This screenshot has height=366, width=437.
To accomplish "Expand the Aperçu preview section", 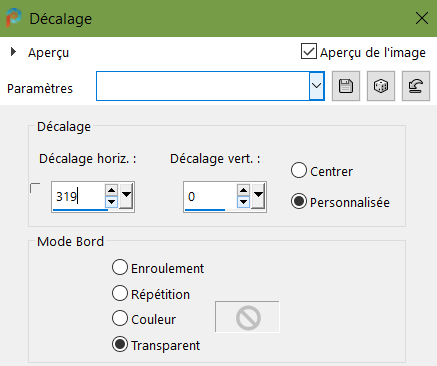I will tap(13, 52).
